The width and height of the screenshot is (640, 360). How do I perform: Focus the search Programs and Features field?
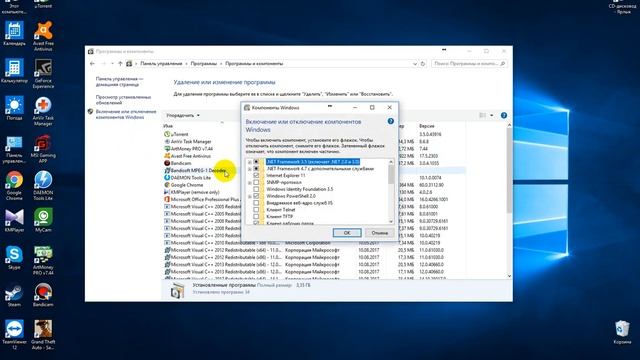[469, 64]
